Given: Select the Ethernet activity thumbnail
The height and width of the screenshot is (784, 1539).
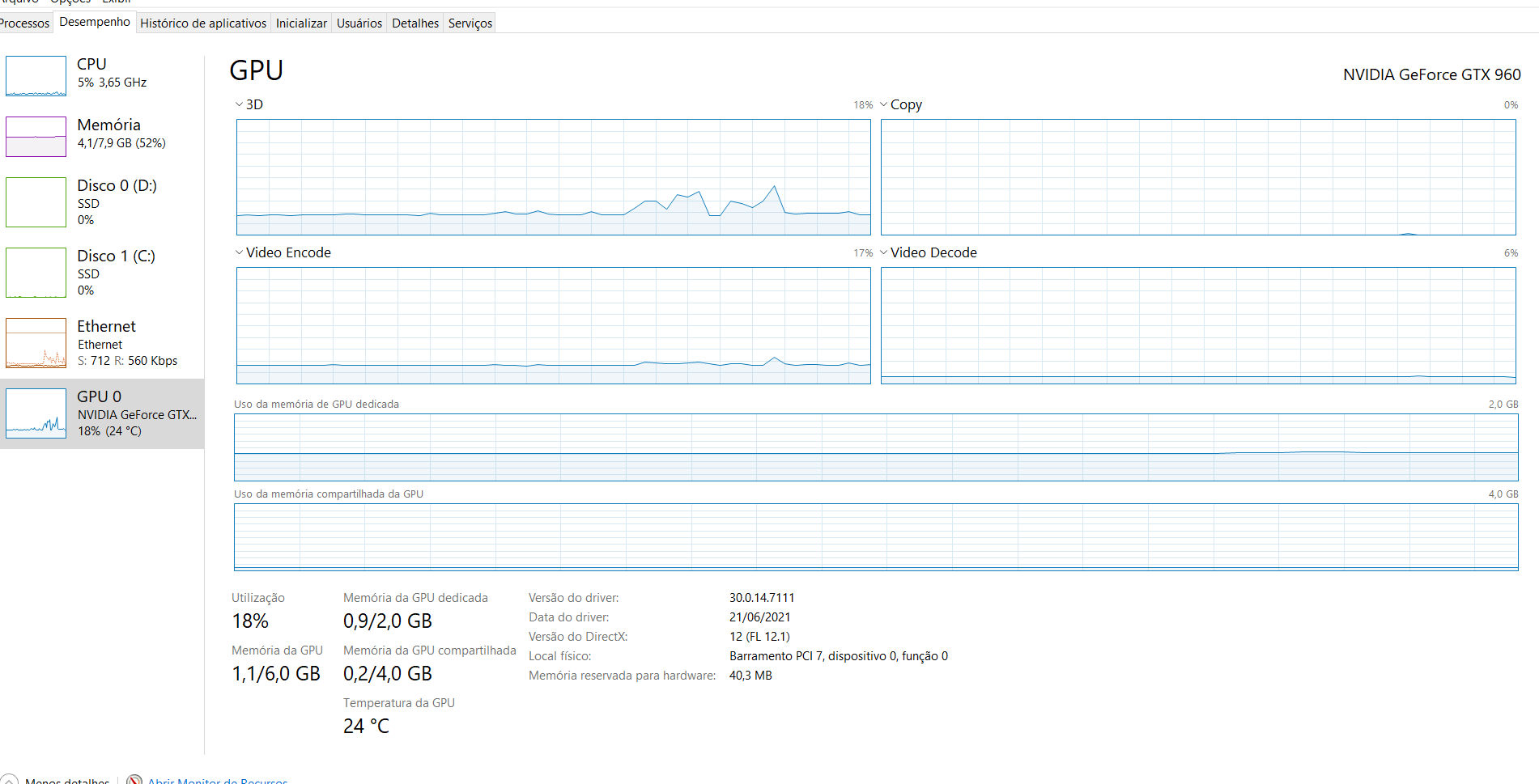Looking at the screenshot, I should point(36,343).
